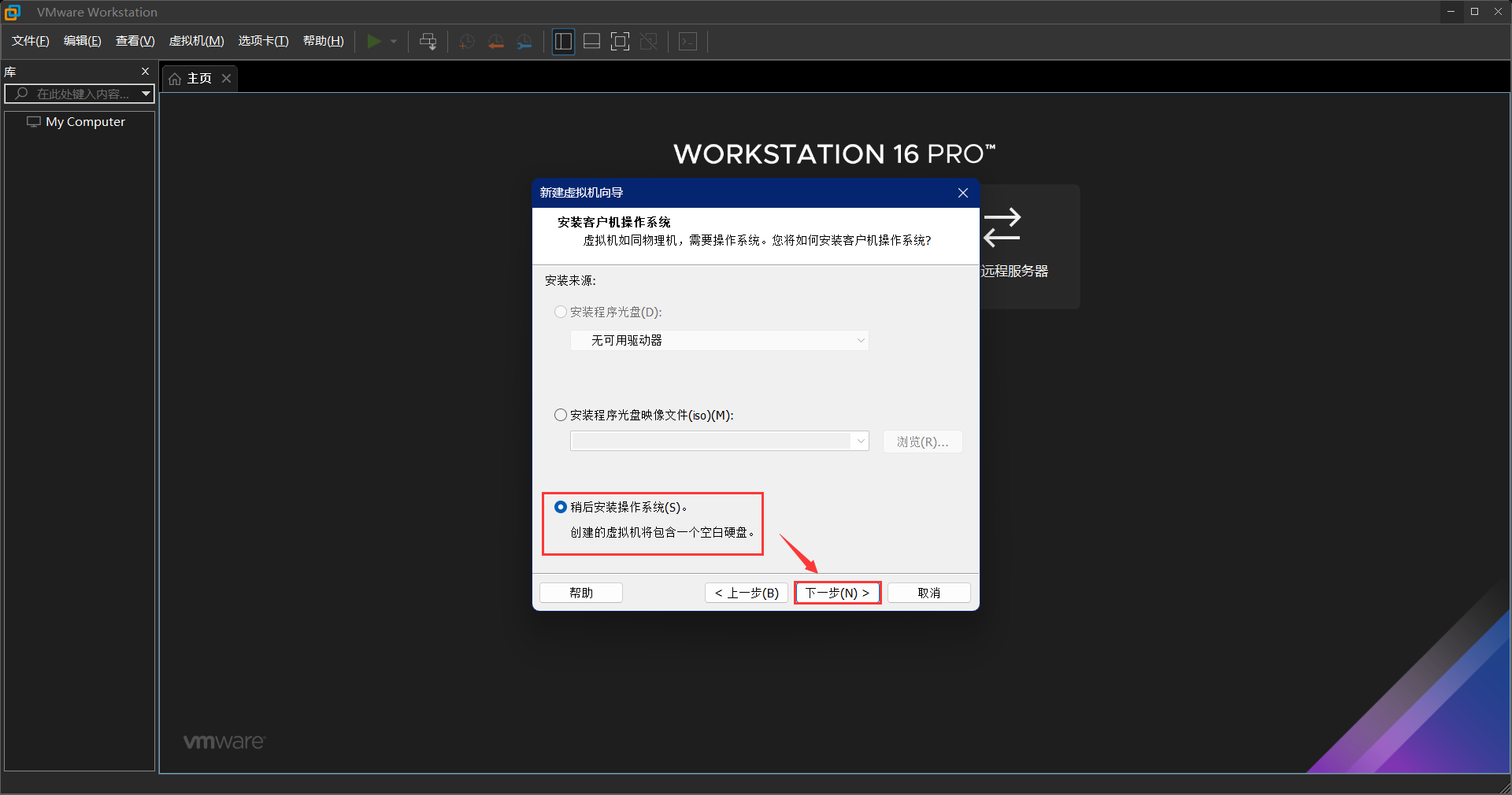This screenshot has width=1512, height=795.
Task: Click the 远程服务器 connect arrows icon
Action: [1002, 227]
